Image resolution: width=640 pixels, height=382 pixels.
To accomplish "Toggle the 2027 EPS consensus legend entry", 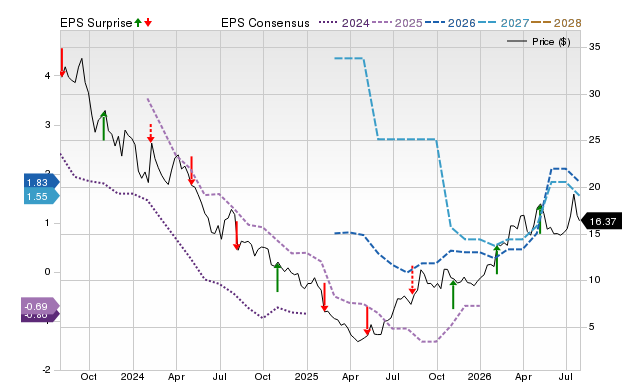I will coord(503,23).
